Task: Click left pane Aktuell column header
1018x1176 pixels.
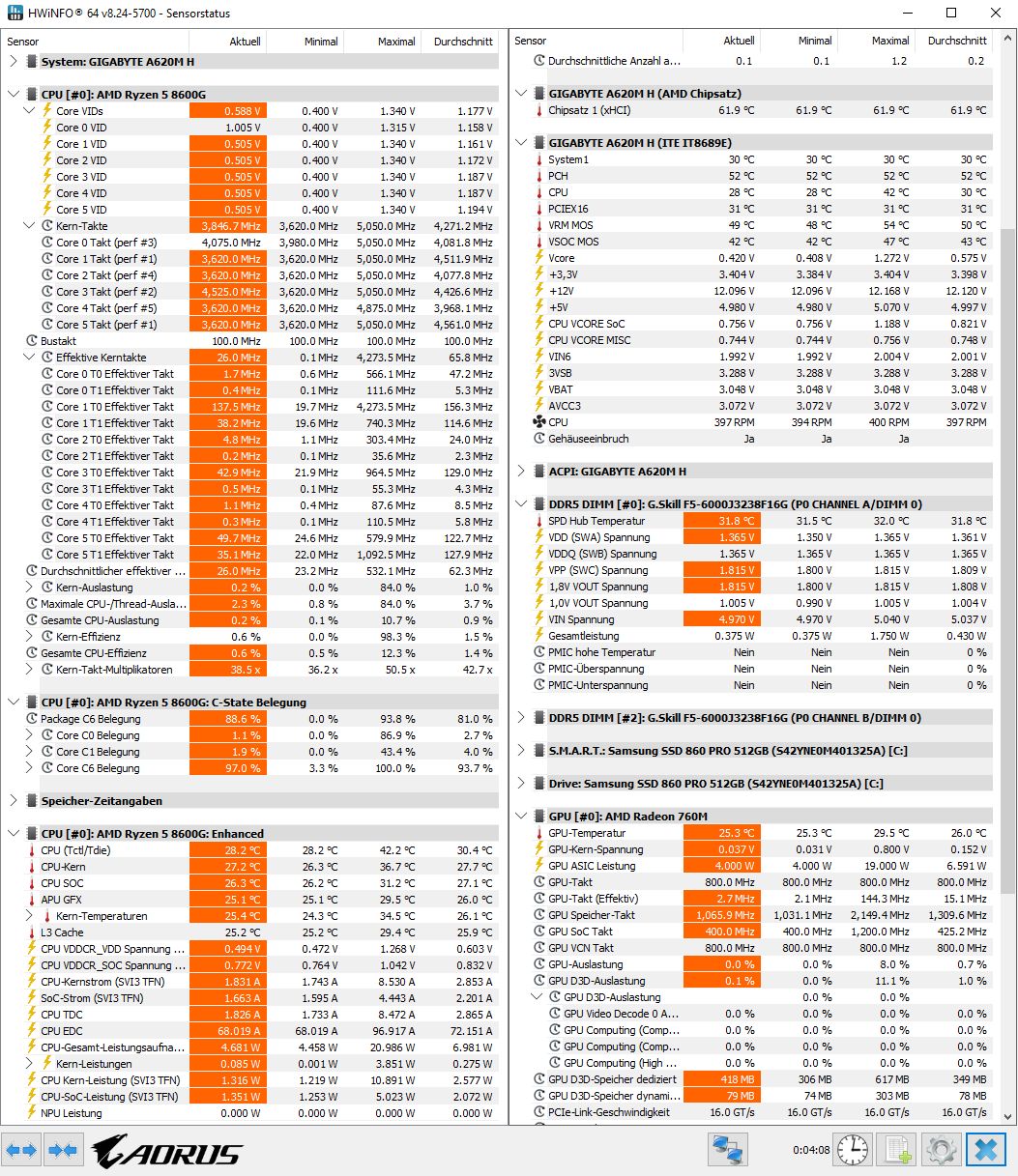Action: pos(227,42)
